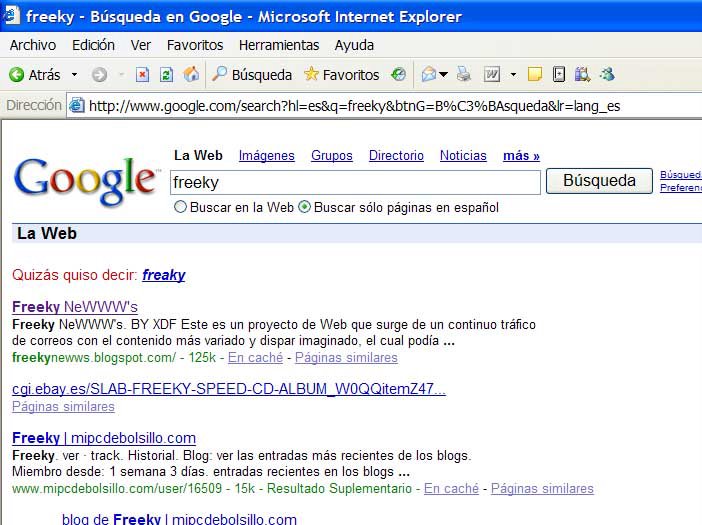Open the Favoritos menu
702x525 pixels.
pyautogui.click(x=195, y=45)
